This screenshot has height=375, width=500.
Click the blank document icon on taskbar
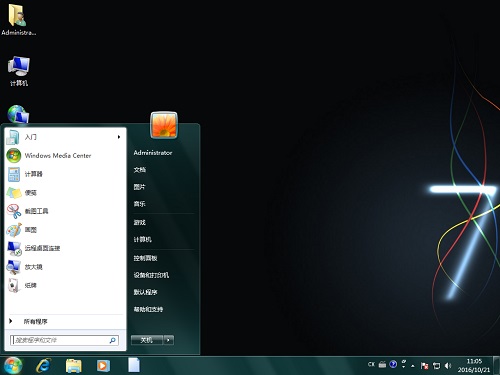(134, 365)
